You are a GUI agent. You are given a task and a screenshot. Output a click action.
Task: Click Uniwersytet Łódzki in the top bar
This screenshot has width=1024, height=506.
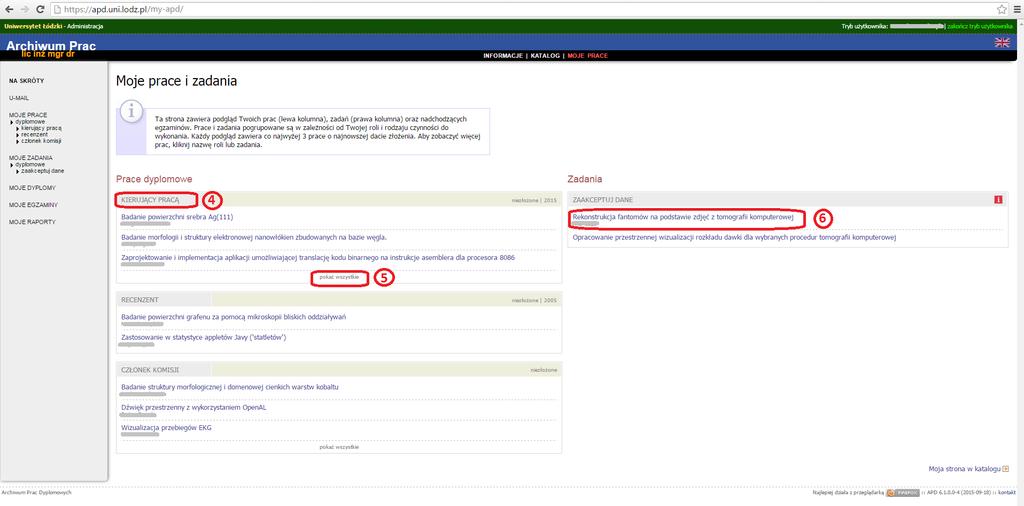(33, 26)
